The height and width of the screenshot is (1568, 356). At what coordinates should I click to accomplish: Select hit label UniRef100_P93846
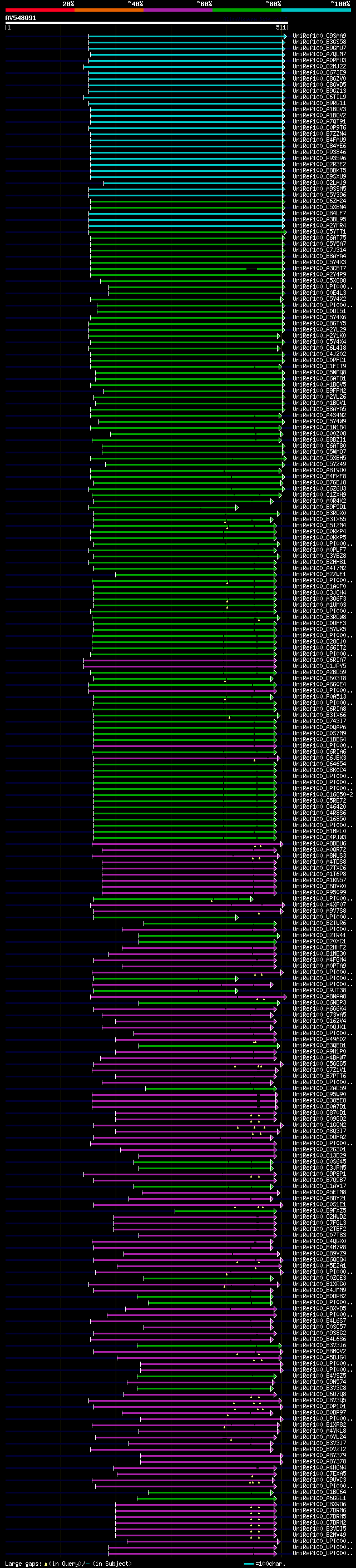[319, 151]
